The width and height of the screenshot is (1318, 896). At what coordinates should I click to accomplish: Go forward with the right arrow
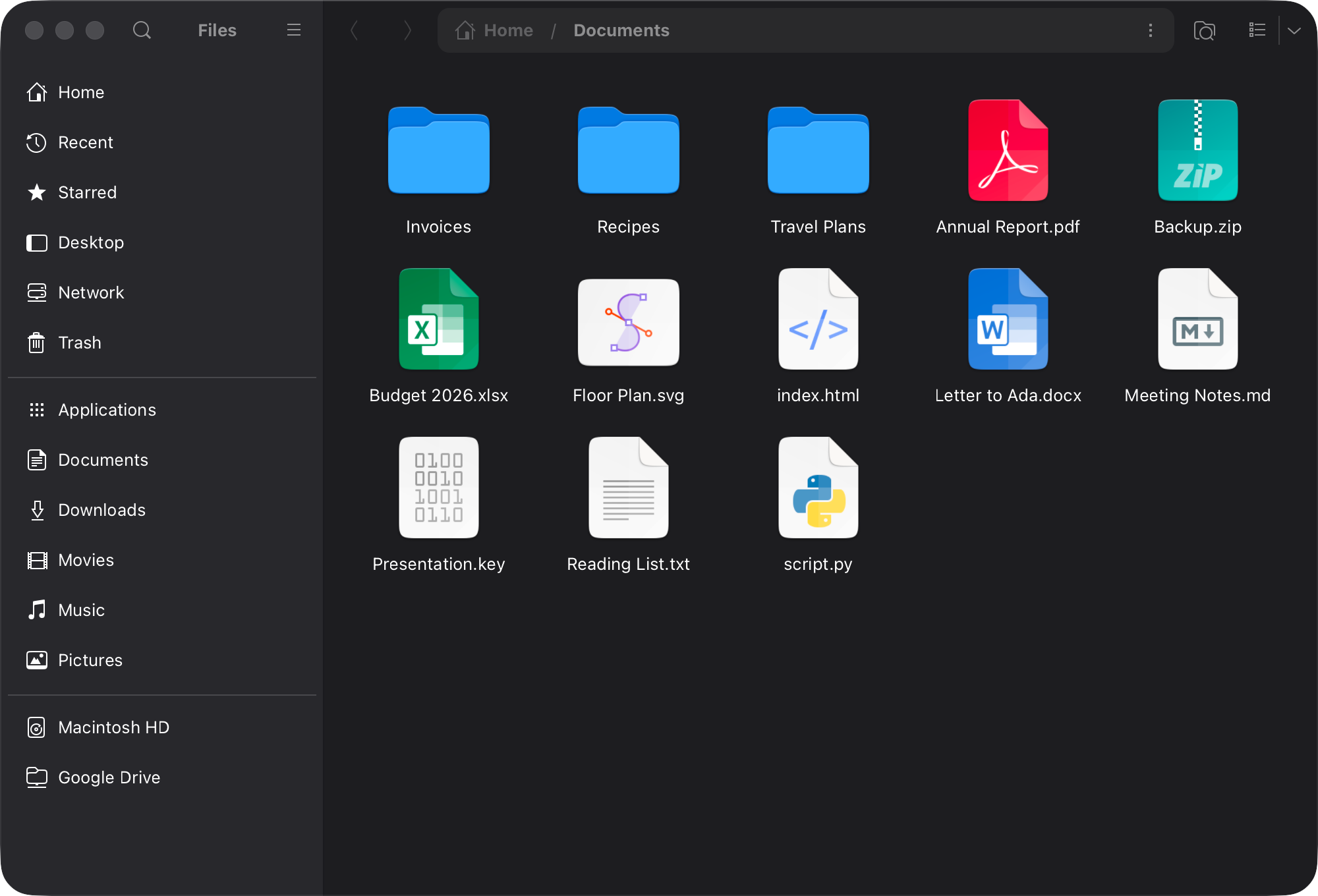[x=407, y=30]
